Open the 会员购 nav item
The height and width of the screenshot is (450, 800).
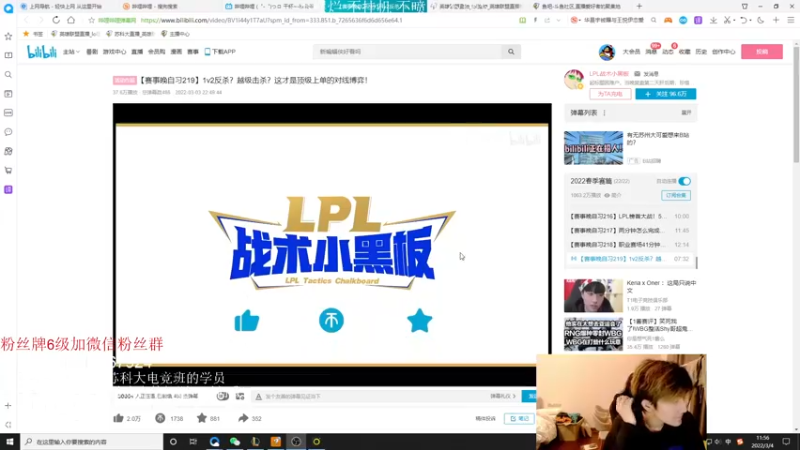tap(156, 52)
